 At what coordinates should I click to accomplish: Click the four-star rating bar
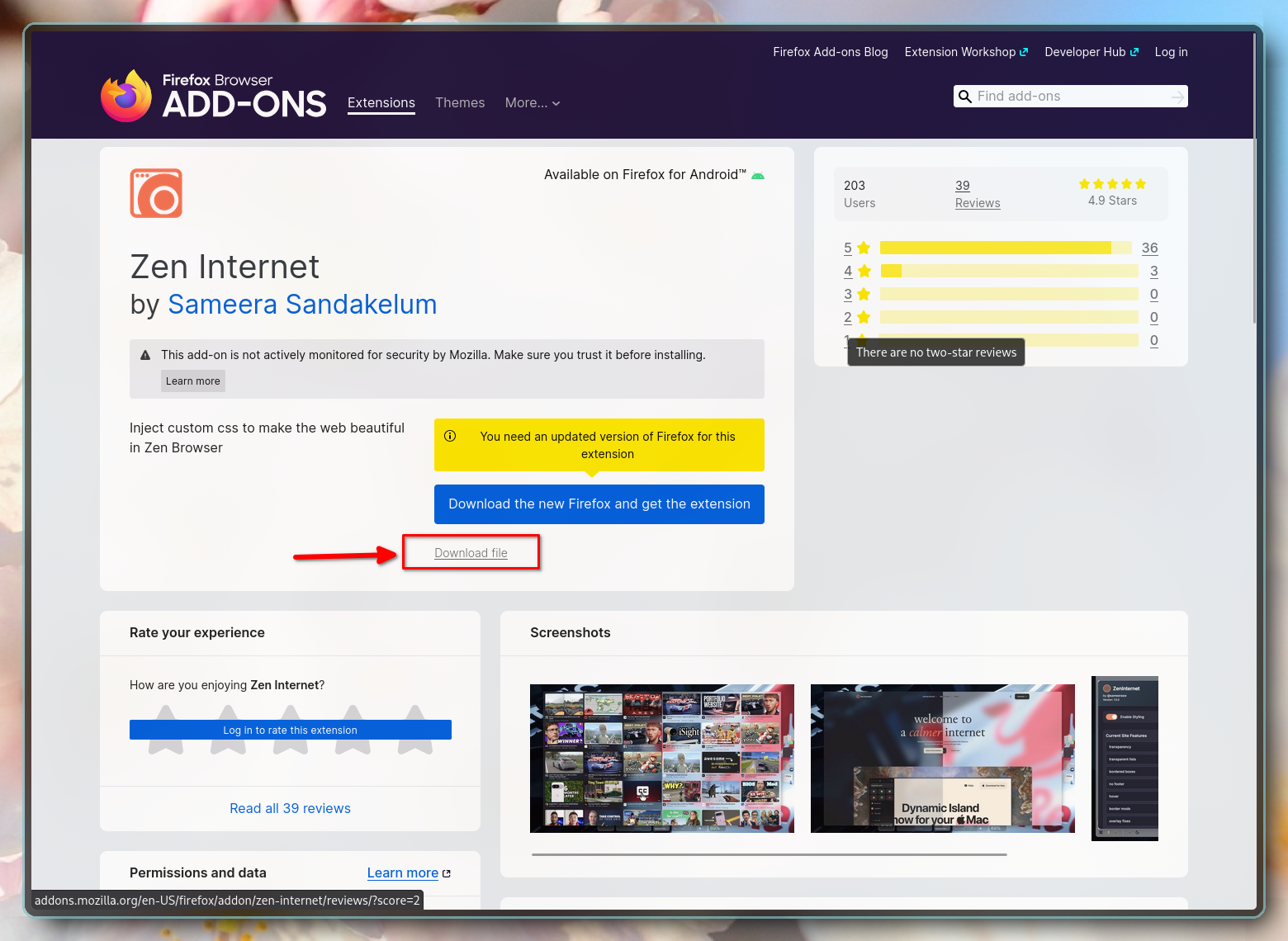tap(1009, 271)
